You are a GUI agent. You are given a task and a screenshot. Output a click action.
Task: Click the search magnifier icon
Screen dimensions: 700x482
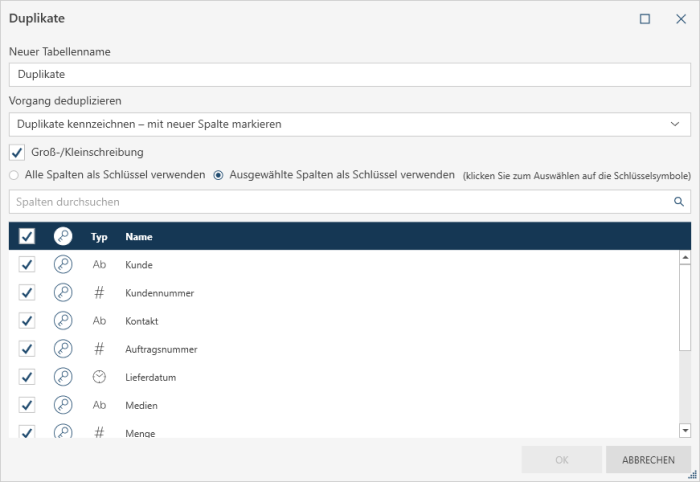(x=679, y=202)
